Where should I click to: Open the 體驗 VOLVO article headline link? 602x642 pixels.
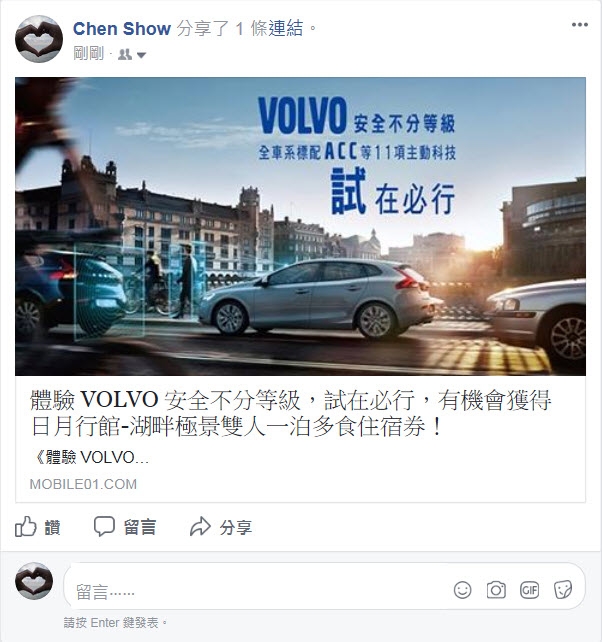click(291, 413)
